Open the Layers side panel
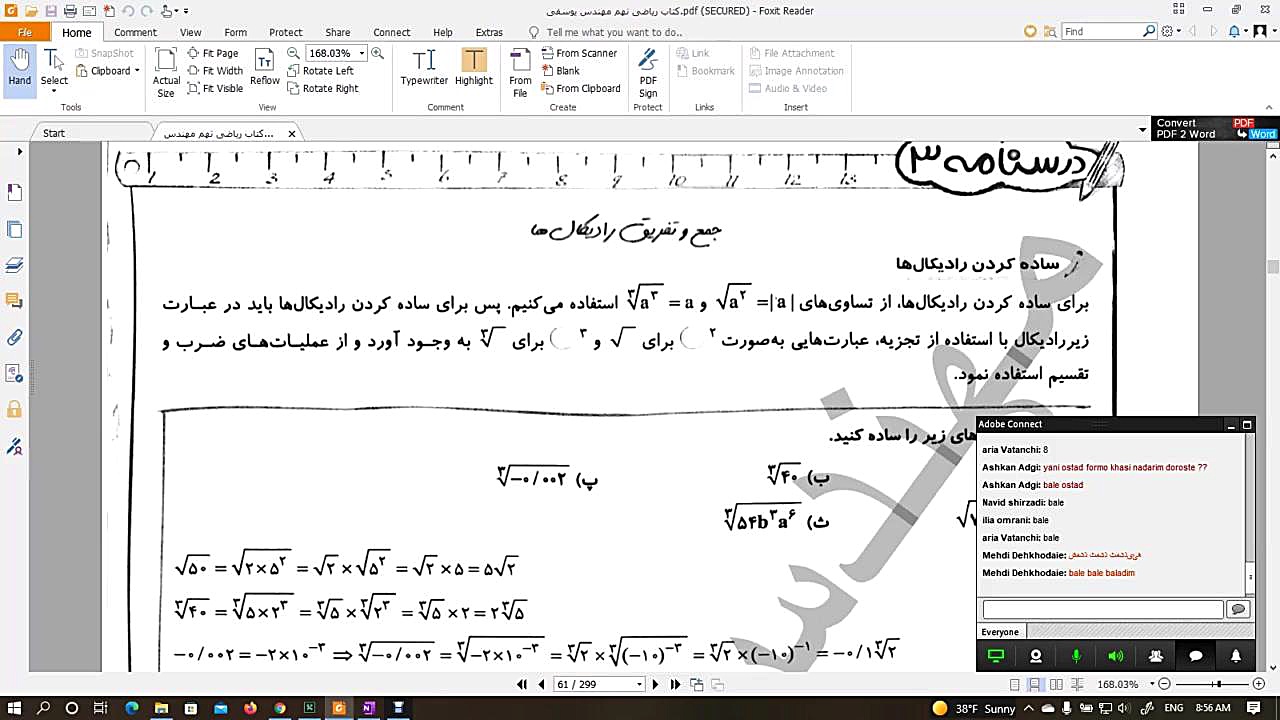This screenshot has width=1280, height=720. point(14,265)
